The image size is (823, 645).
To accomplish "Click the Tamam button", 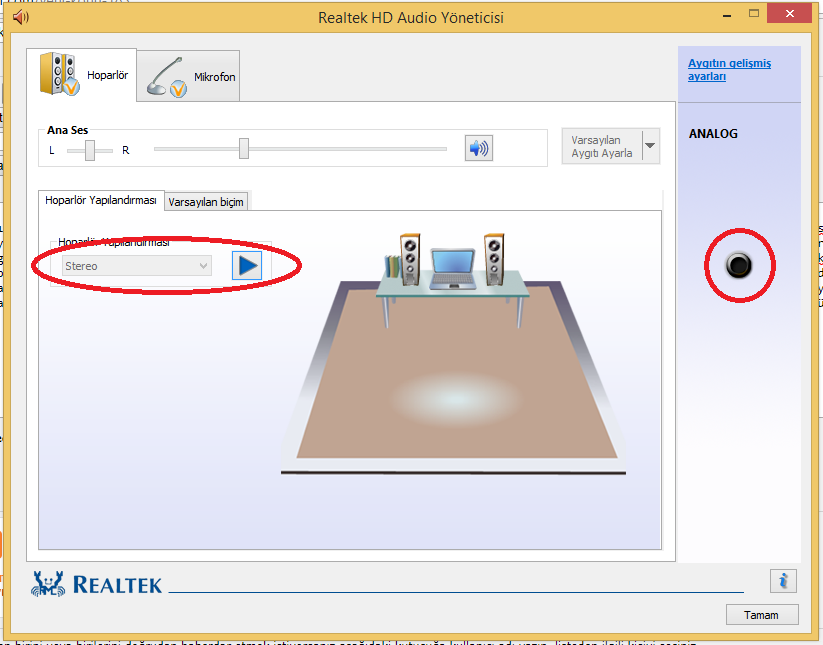I will pos(762,615).
